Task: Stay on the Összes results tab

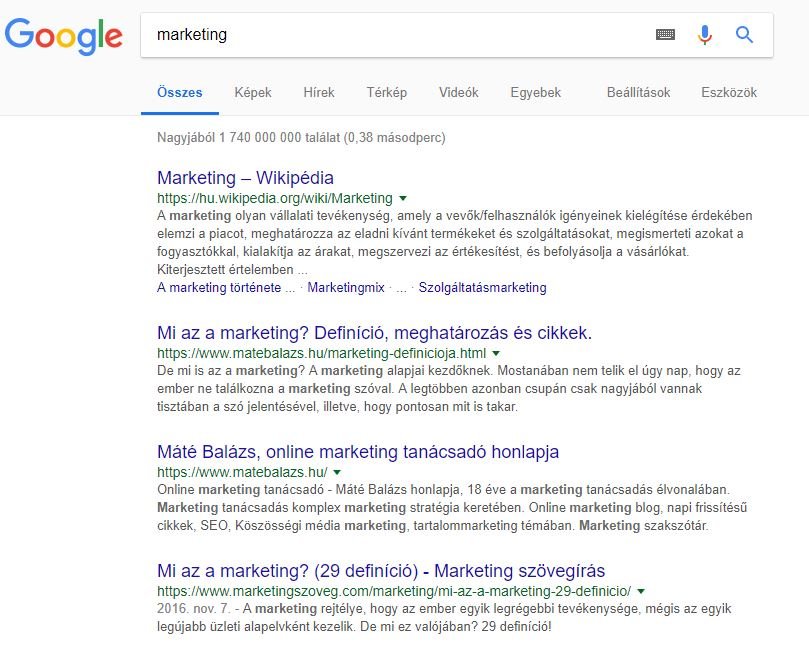Action: point(179,92)
